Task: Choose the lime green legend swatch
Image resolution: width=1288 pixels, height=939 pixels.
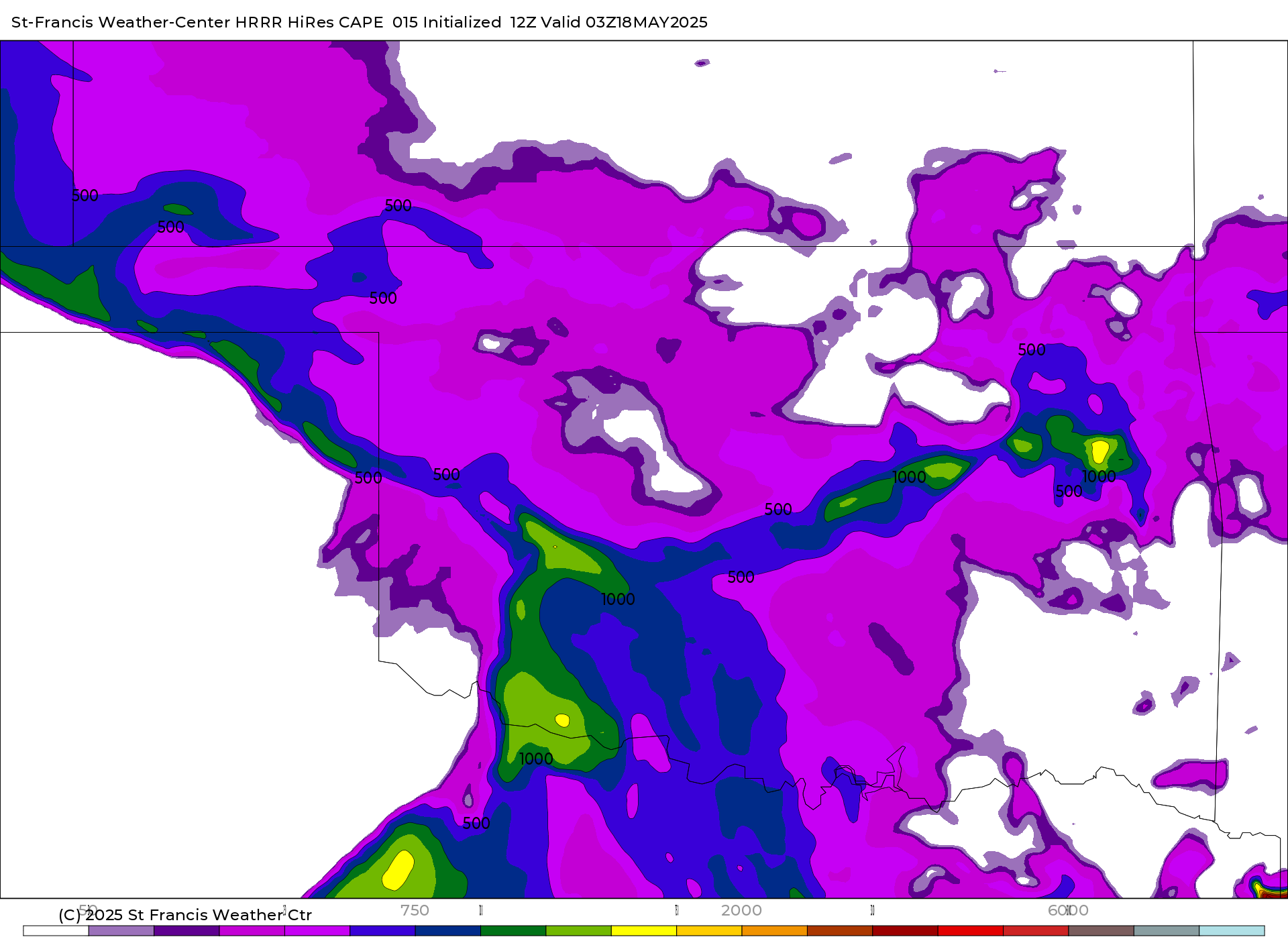Action: 578,931
